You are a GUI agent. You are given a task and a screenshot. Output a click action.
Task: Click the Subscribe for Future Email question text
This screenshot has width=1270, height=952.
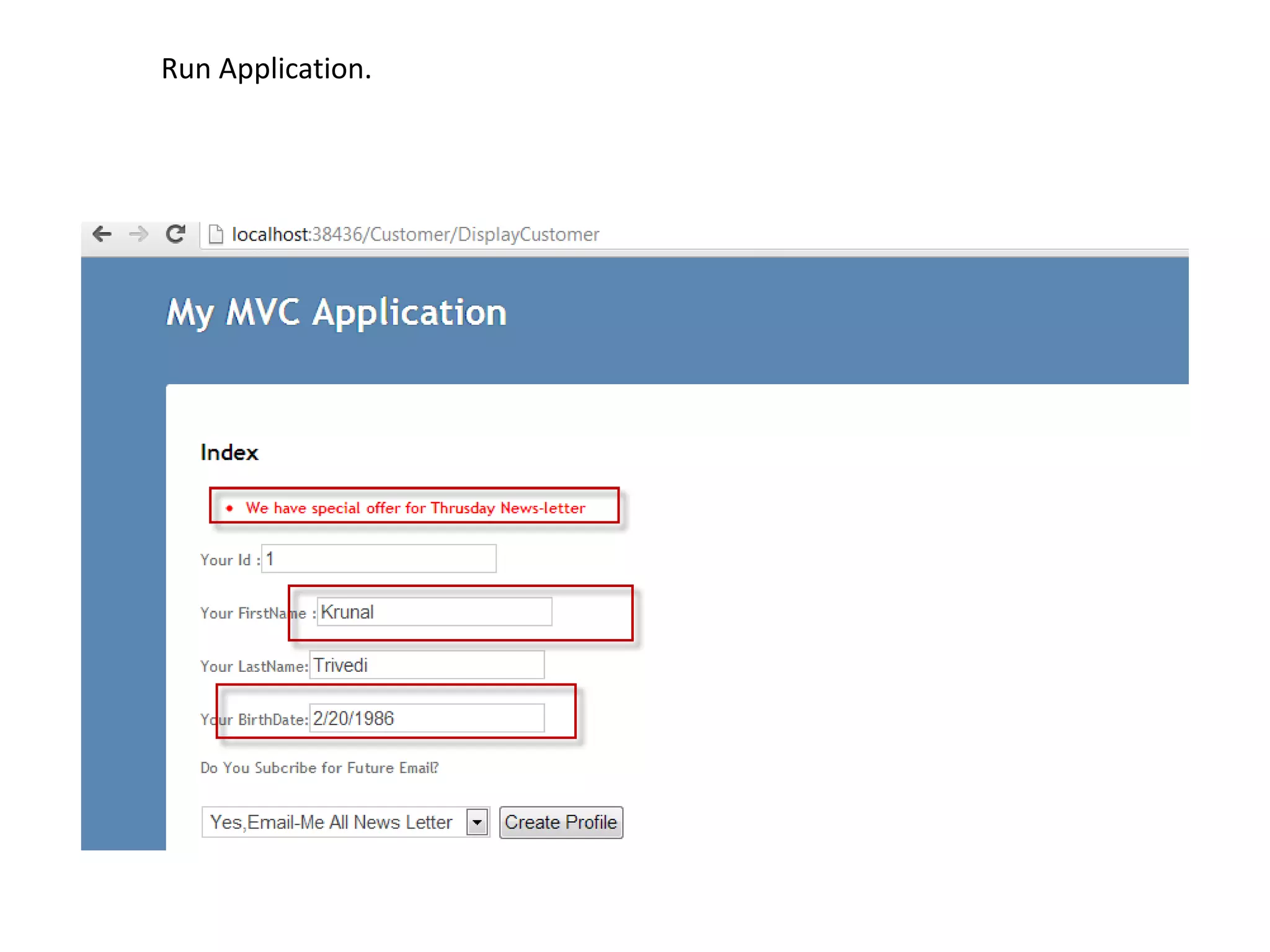[319, 769]
